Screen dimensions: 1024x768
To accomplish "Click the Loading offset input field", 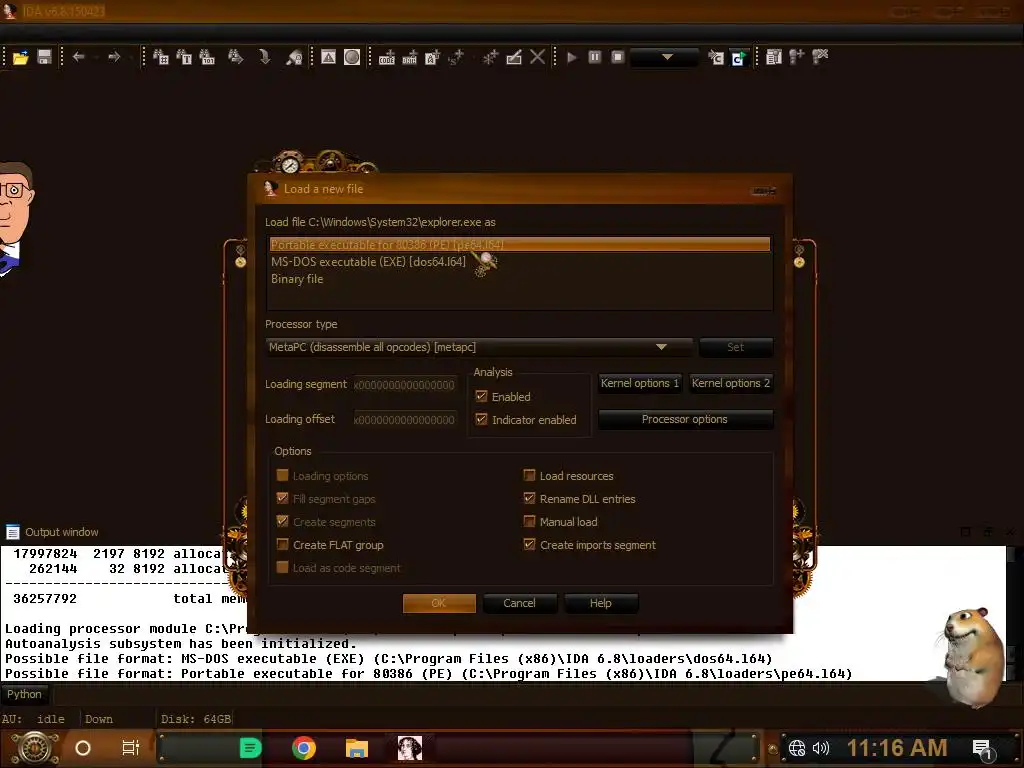I will [404, 419].
